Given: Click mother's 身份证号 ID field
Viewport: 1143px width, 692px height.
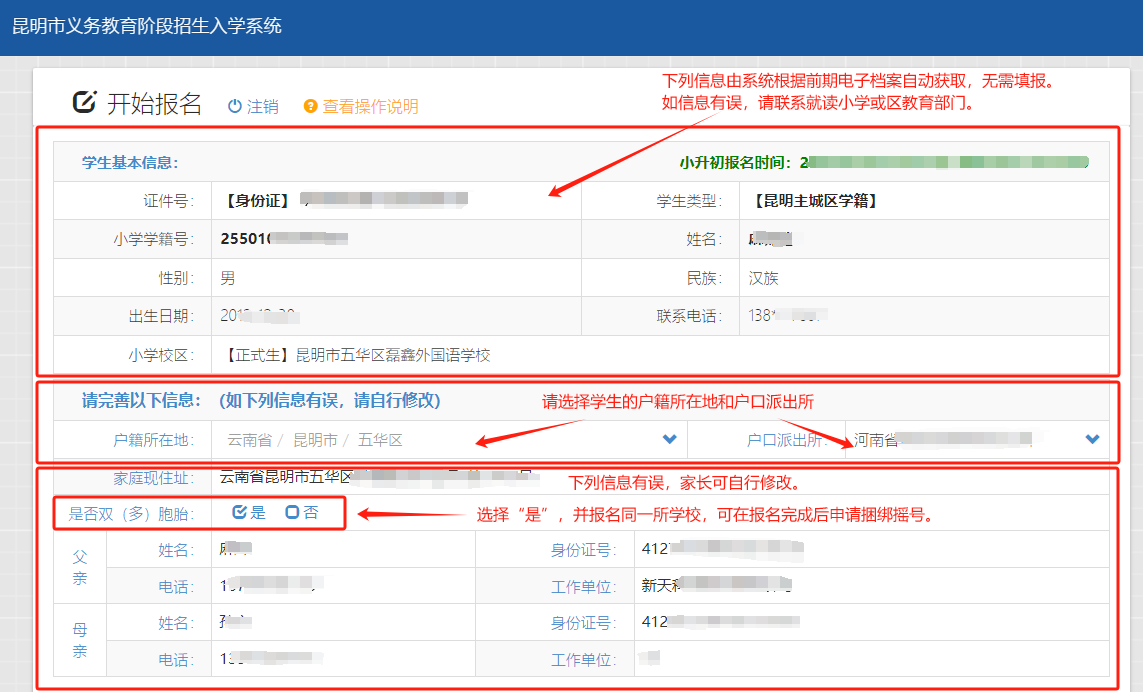Looking at the screenshot, I should tap(870, 623).
